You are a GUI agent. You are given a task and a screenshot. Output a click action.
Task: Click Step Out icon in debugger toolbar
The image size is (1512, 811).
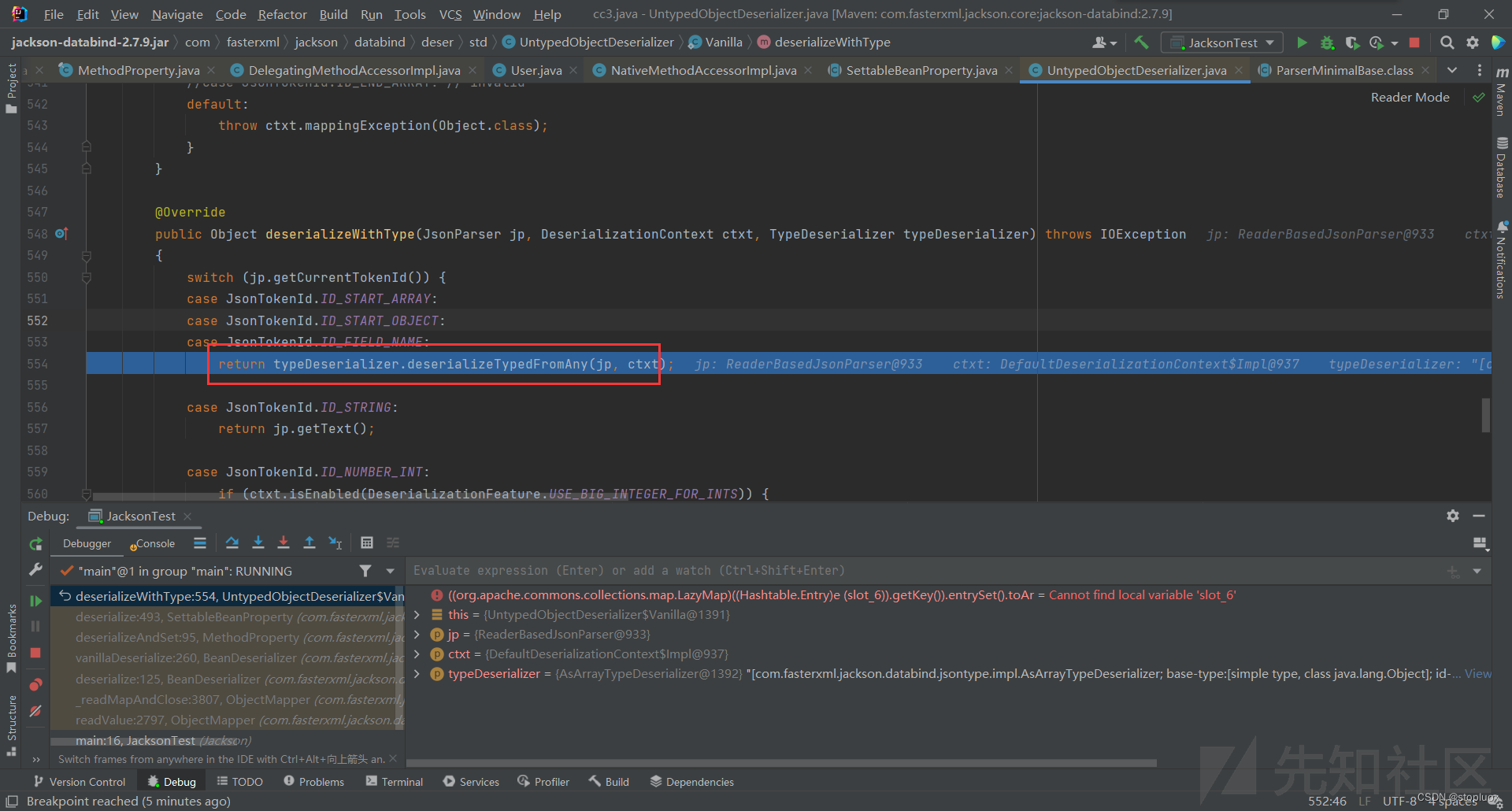tap(309, 543)
